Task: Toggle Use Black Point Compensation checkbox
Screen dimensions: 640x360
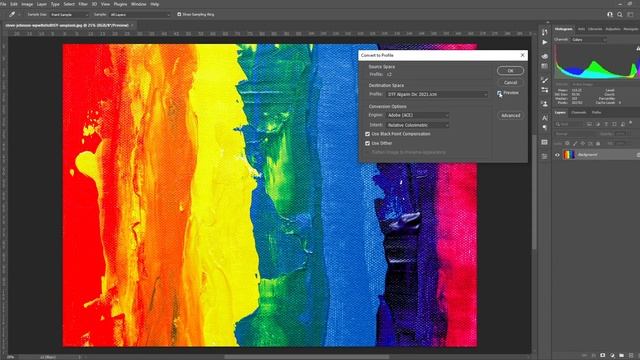Action: coord(367,134)
